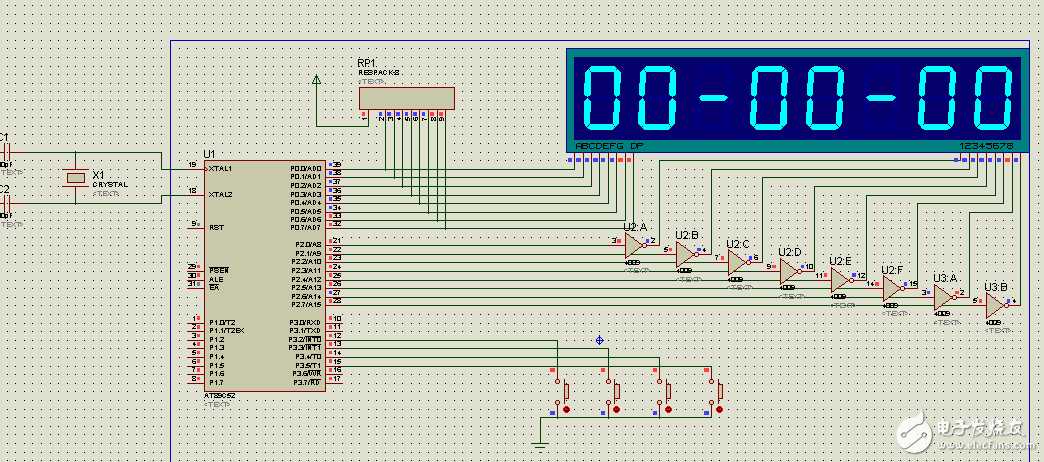The image size is (1044, 462).
Task: Click the U2:A inverter gate
Action: 635,247
